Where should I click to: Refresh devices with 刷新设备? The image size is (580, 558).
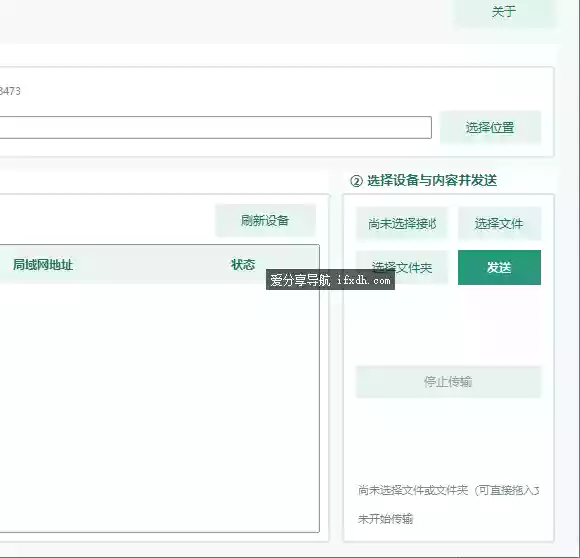click(265, 220)
